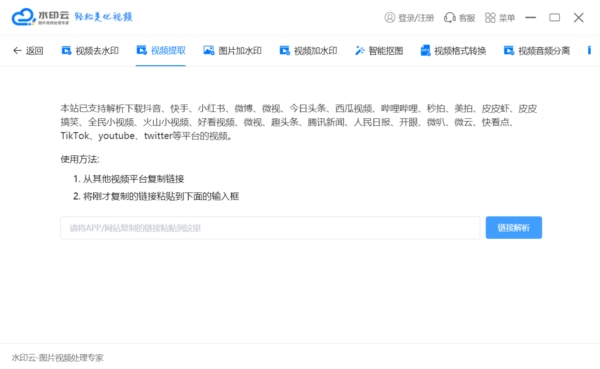The width and height of the screenshot is (600, 369).
Task: Click the 轻松美化视频 slogan text
Action: tap(103, 17)
